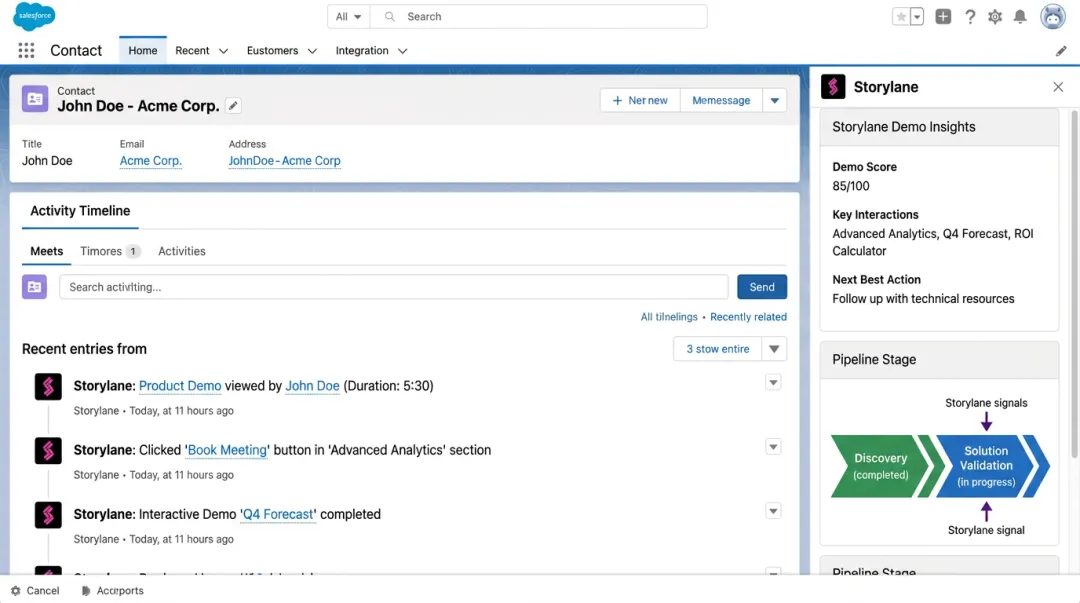Click the favorites star icon

pos(900,17)
